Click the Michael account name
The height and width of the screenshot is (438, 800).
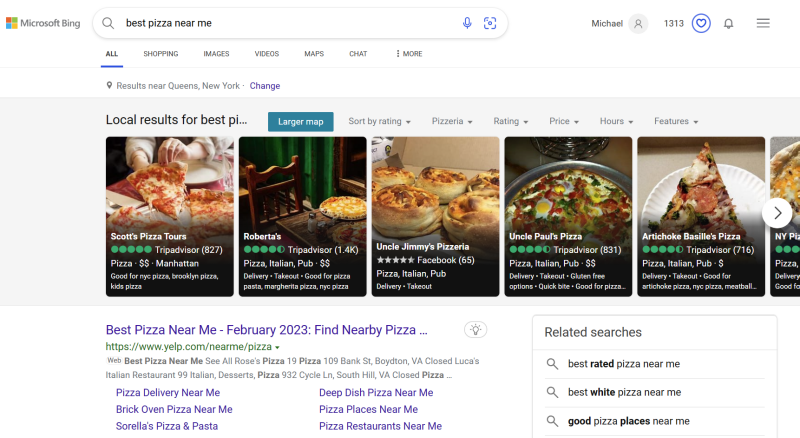(607, 23)
